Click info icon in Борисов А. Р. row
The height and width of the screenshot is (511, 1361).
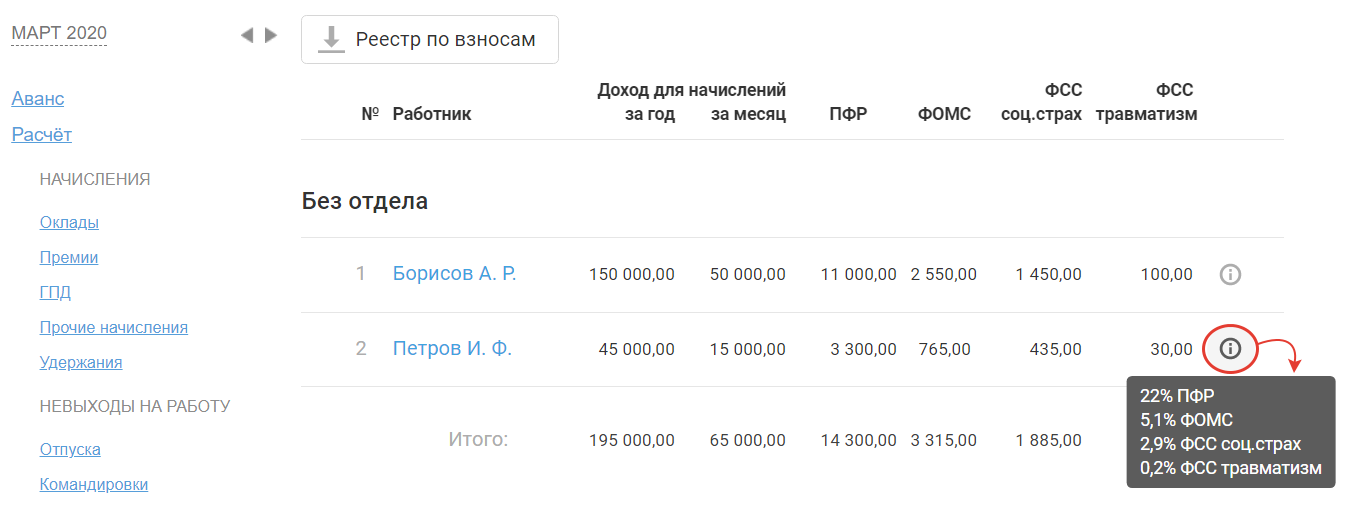pos(1230,274)
